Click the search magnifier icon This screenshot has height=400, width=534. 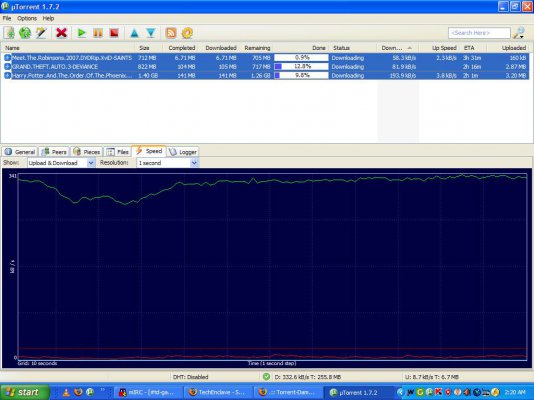(519, 33)
